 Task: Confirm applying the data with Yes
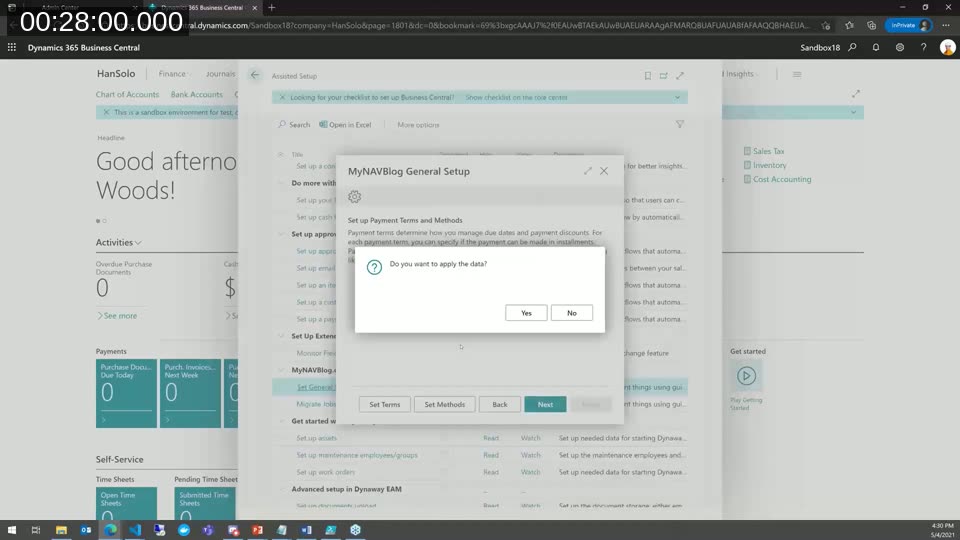pyautogui.click(x=526, y=313)
